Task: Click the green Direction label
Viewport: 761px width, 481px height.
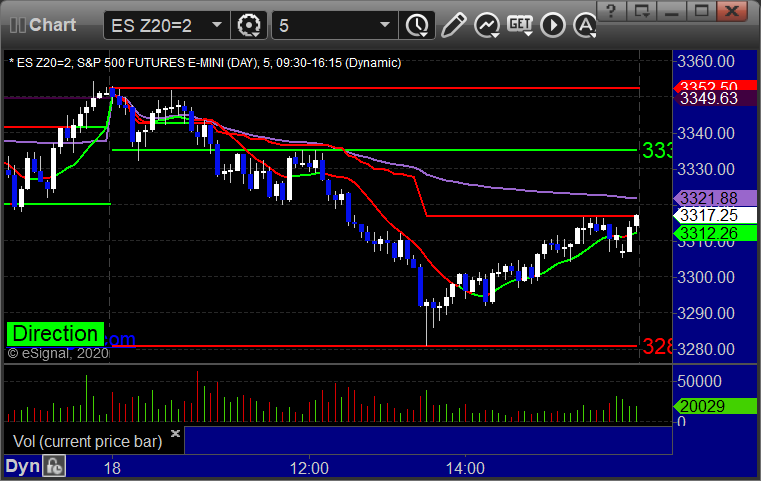Action: (x=55, y=334)
